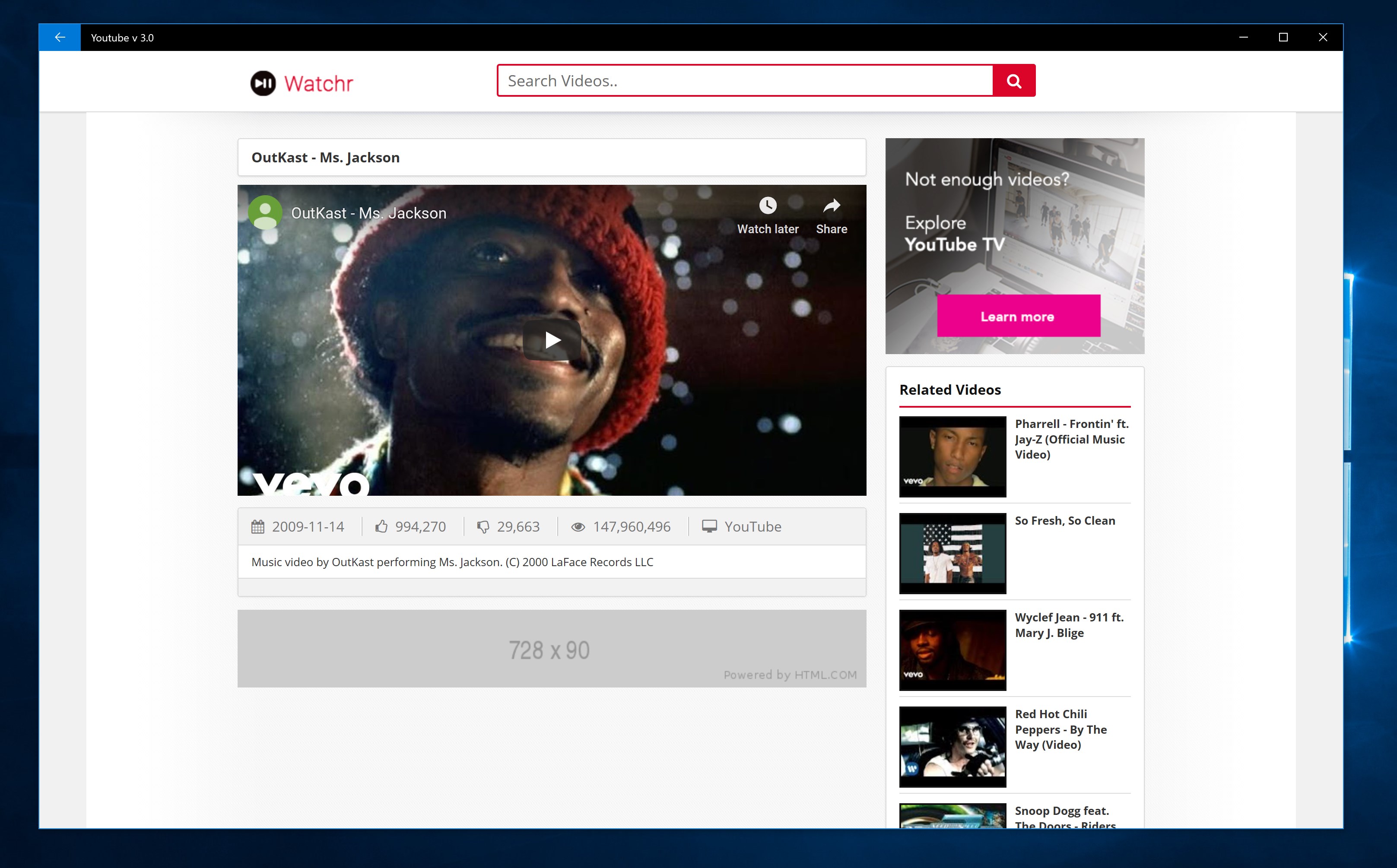Click the Watch later clock icon

[767, 206]
